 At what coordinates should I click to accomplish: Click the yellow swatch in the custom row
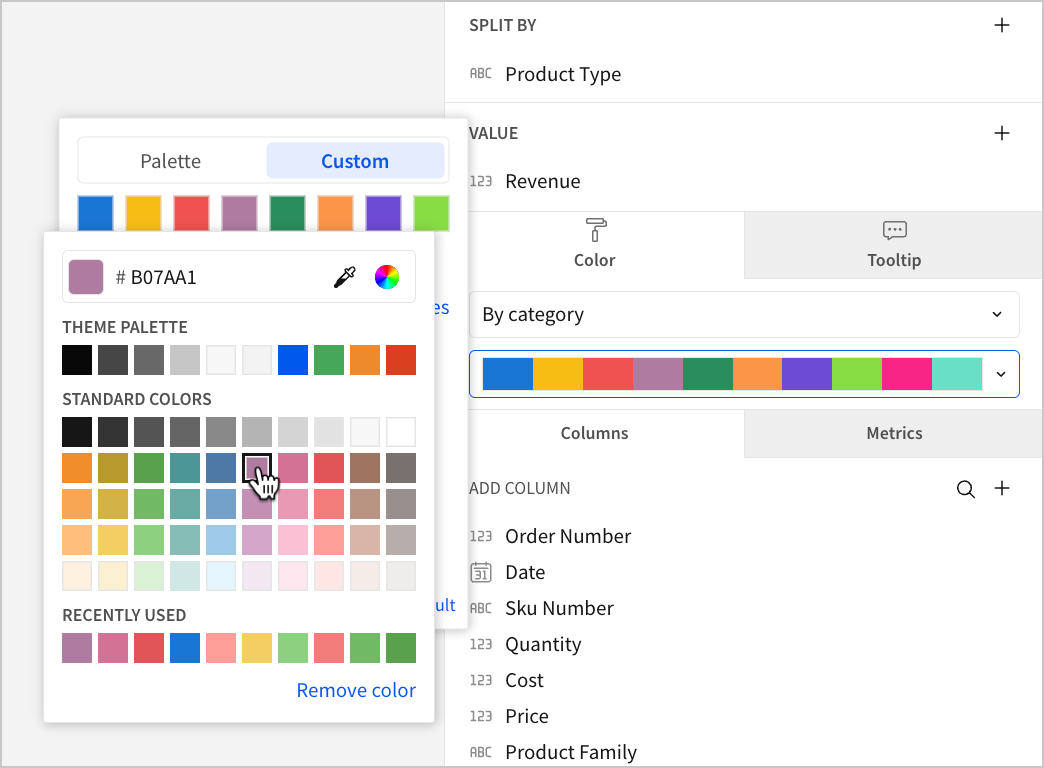[144, 213]
